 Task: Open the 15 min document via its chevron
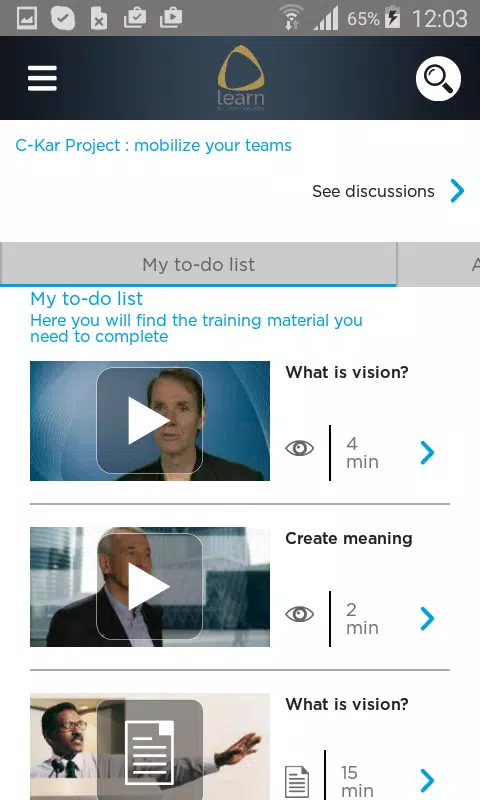427,780
